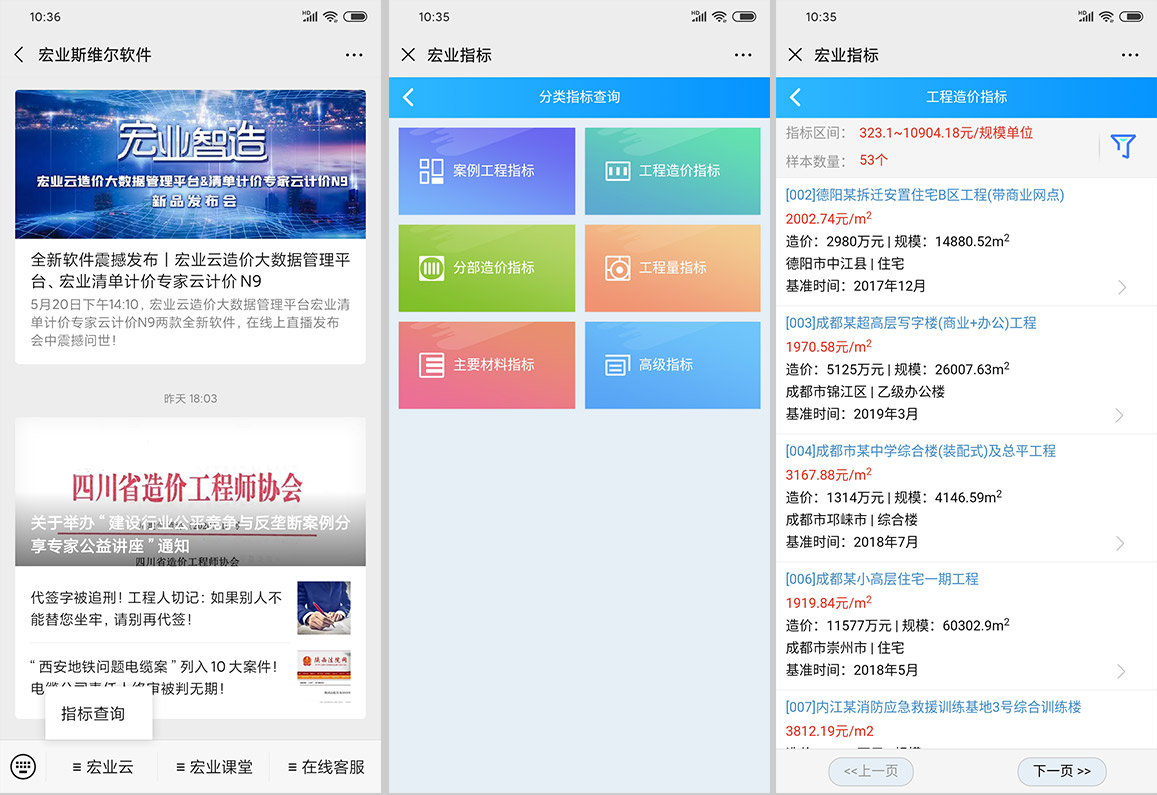Click the blue filter funnel icon
The image size is (1157, 795).
click(x=1124, y=145)
